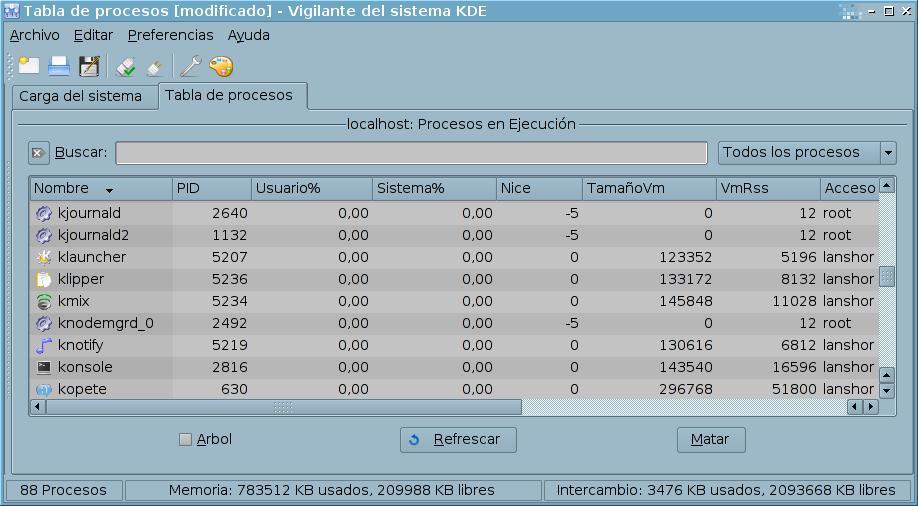The image size is (918, 506).
Task: Select the klauncher process row name
Action: 92,258
